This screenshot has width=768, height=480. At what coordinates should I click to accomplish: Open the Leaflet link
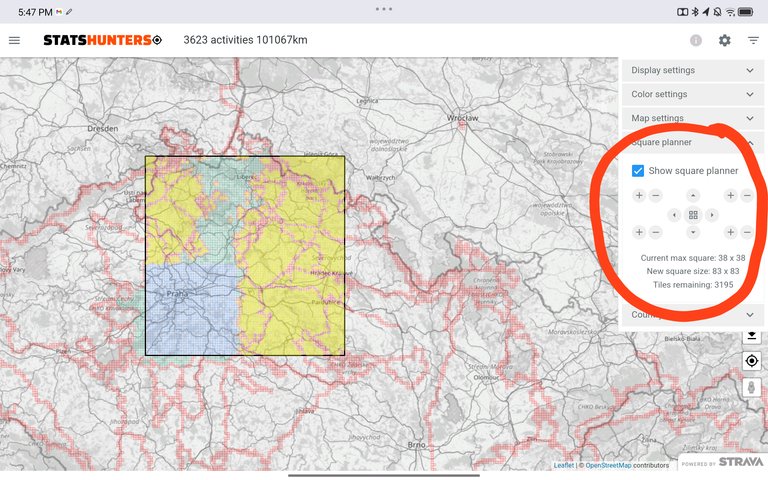click(x=564, y=465)
